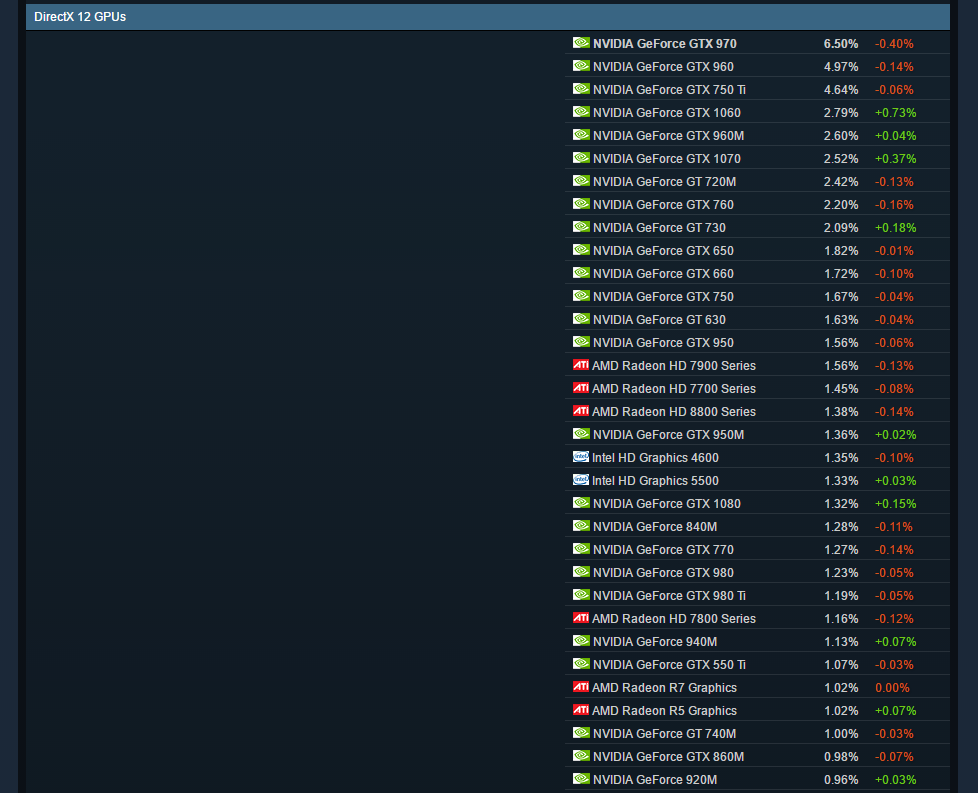This screenshot has height=793, width=978.
Task: Click NVIDIA icon beside GTX 860M
Action: 581,756
